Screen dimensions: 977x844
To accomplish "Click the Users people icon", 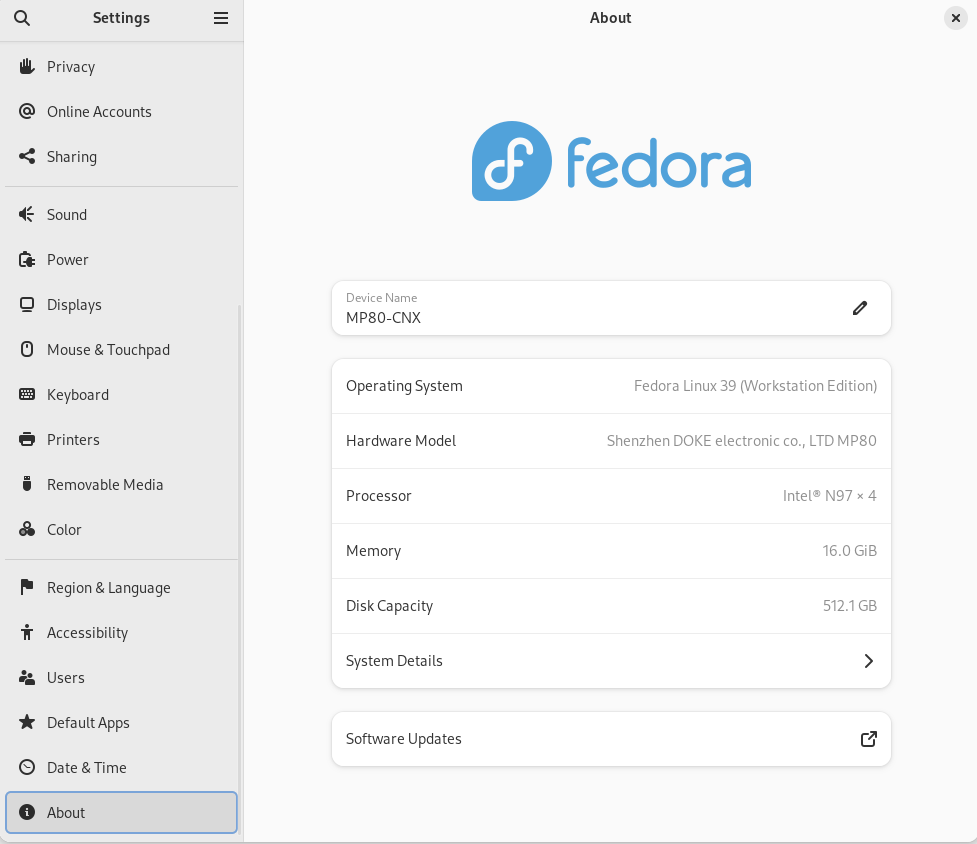I will (27, 677).
